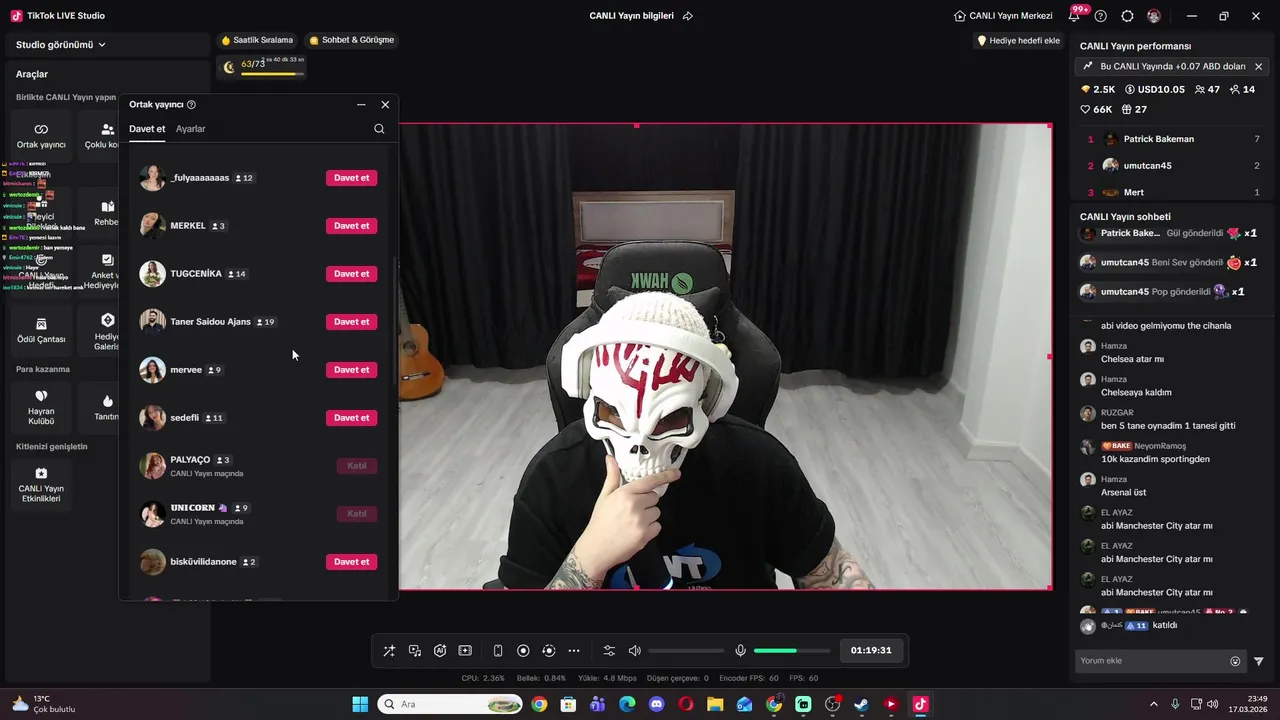Open CANLI Yayın Etkinlikleri tool
Screen dimensions: 1280x720
pos(41,484)
